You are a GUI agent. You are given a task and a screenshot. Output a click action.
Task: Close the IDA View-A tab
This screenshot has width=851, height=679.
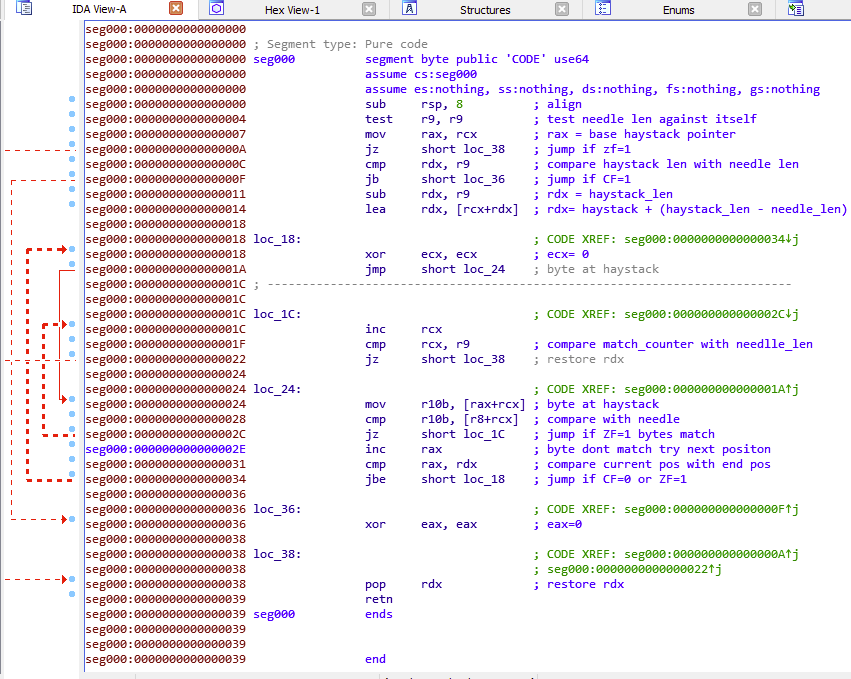point(176,9)
